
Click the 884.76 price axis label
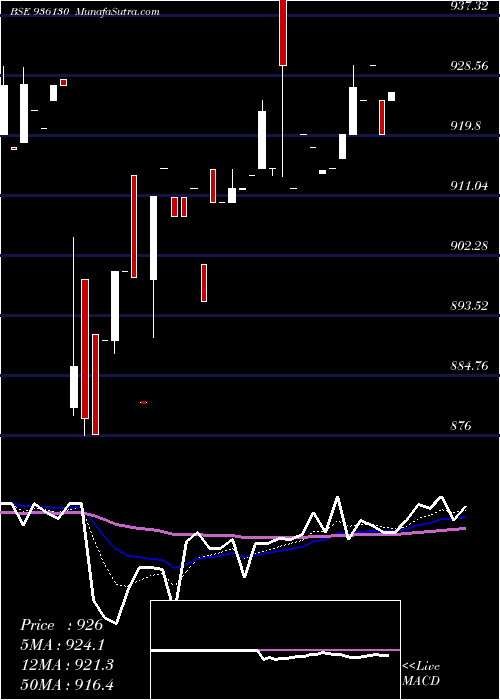(469, 366)
